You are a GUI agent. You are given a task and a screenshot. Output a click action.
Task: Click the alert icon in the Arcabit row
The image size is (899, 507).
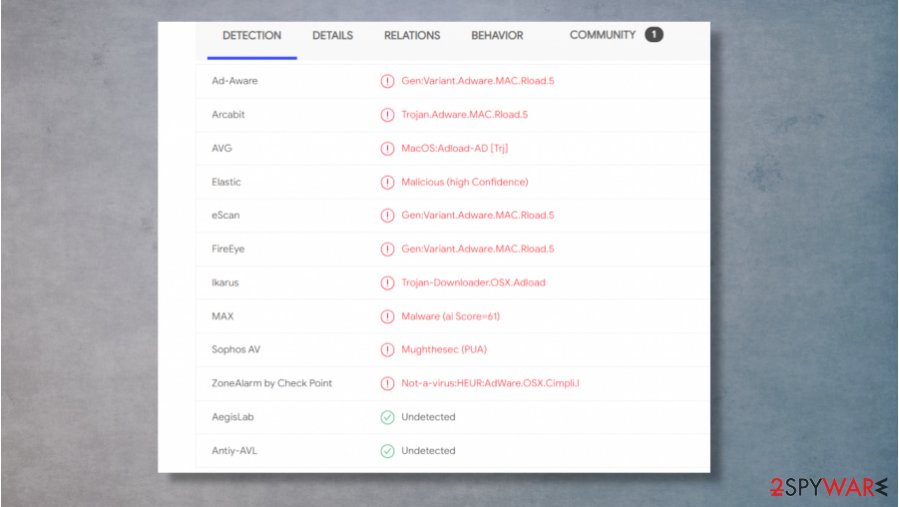[388, 115]
